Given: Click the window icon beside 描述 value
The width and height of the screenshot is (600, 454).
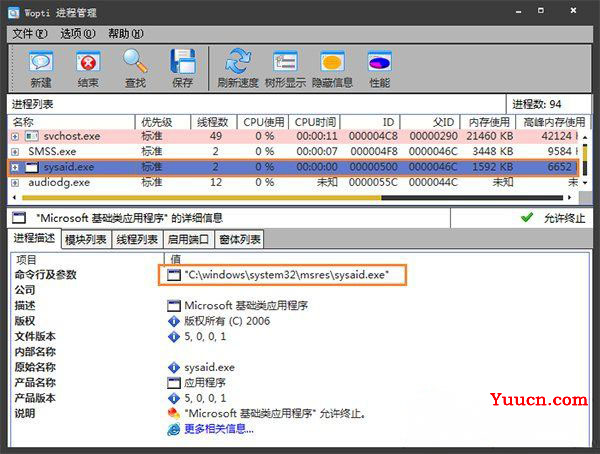Looking at the screenshot, I should (x=174, y=305).
